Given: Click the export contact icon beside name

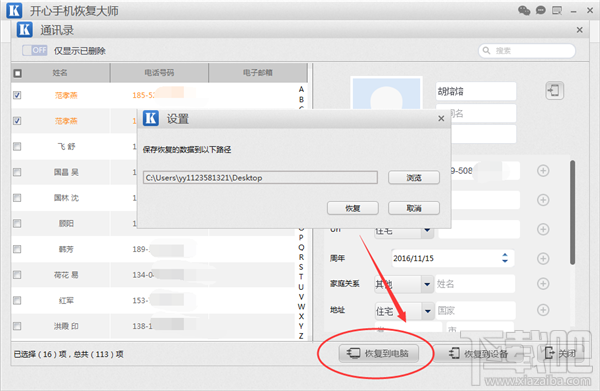Looking at the screenshot, I should click(x=554, y=91).
